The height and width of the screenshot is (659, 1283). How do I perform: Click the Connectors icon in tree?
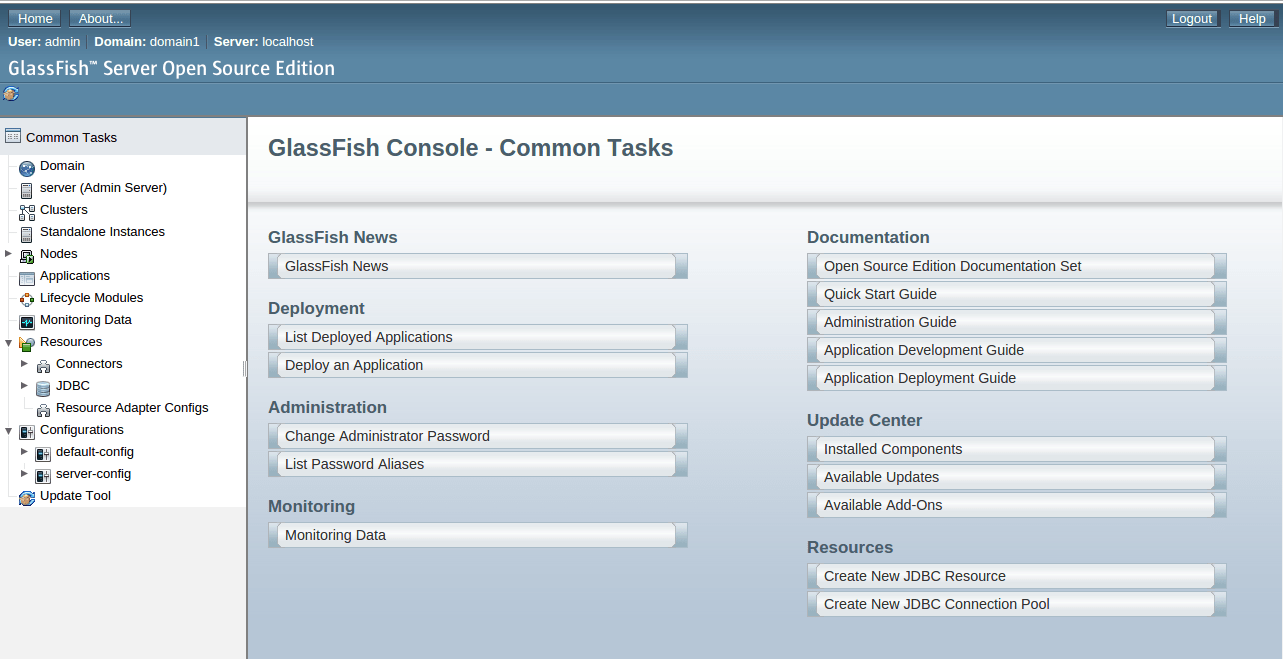(x=43, y=366)
